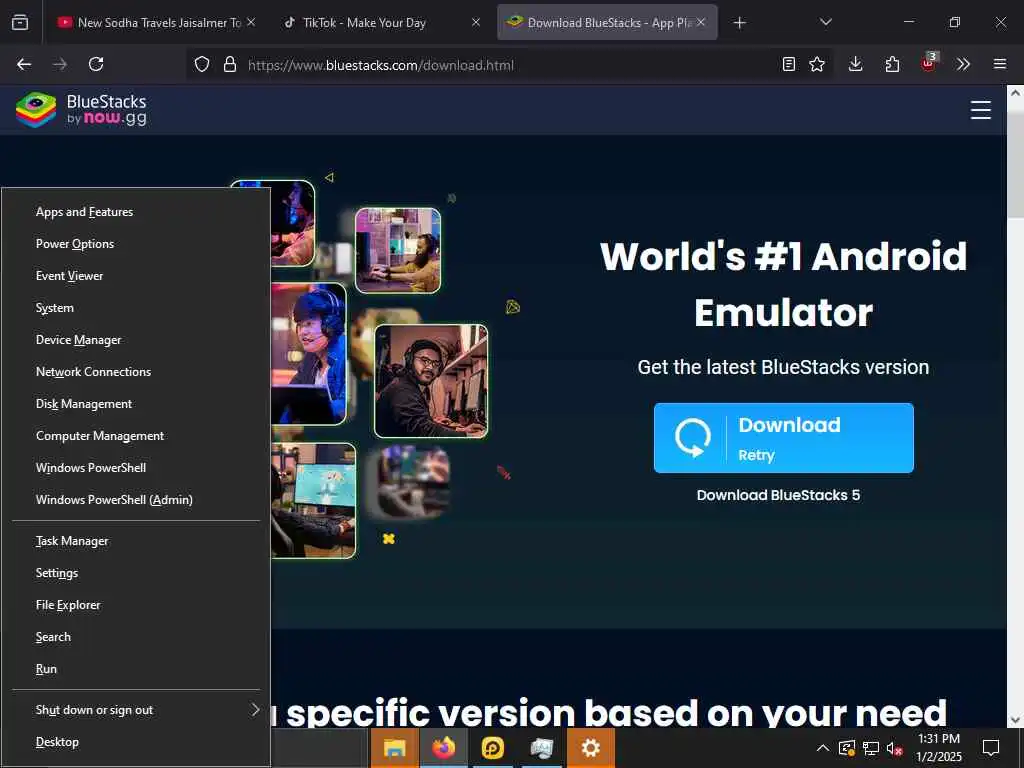
Task: Bookmark this page with the star
Action: point(817,64)
